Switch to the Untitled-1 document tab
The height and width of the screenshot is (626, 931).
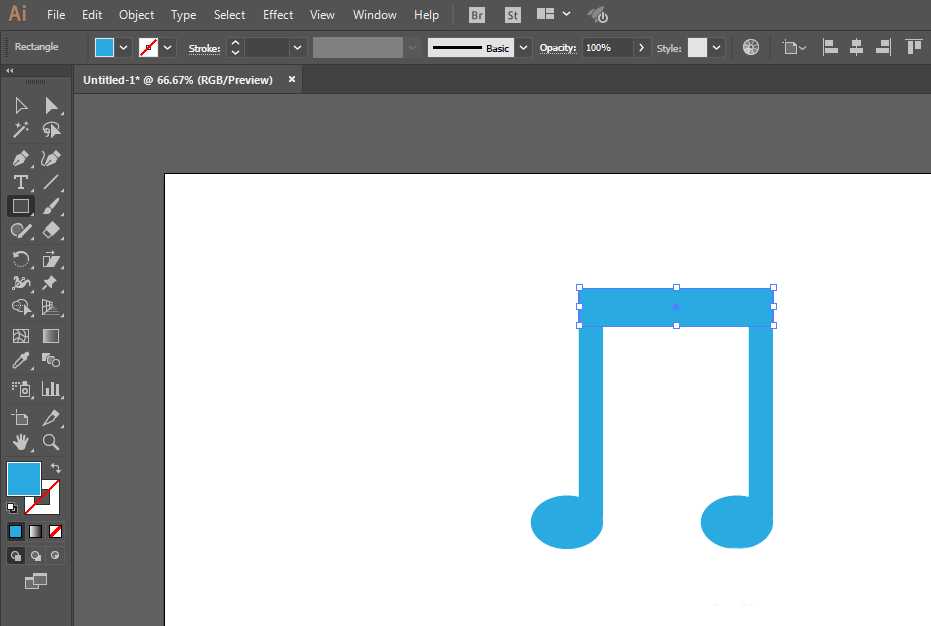tap(180, 78)
